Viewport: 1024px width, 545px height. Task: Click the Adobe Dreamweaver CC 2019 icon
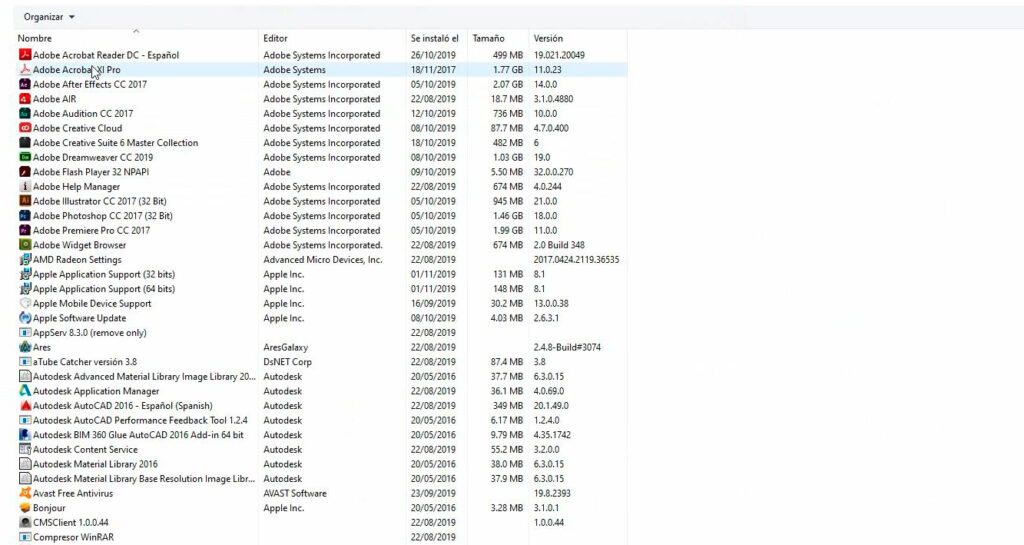[x=25, y=157]
